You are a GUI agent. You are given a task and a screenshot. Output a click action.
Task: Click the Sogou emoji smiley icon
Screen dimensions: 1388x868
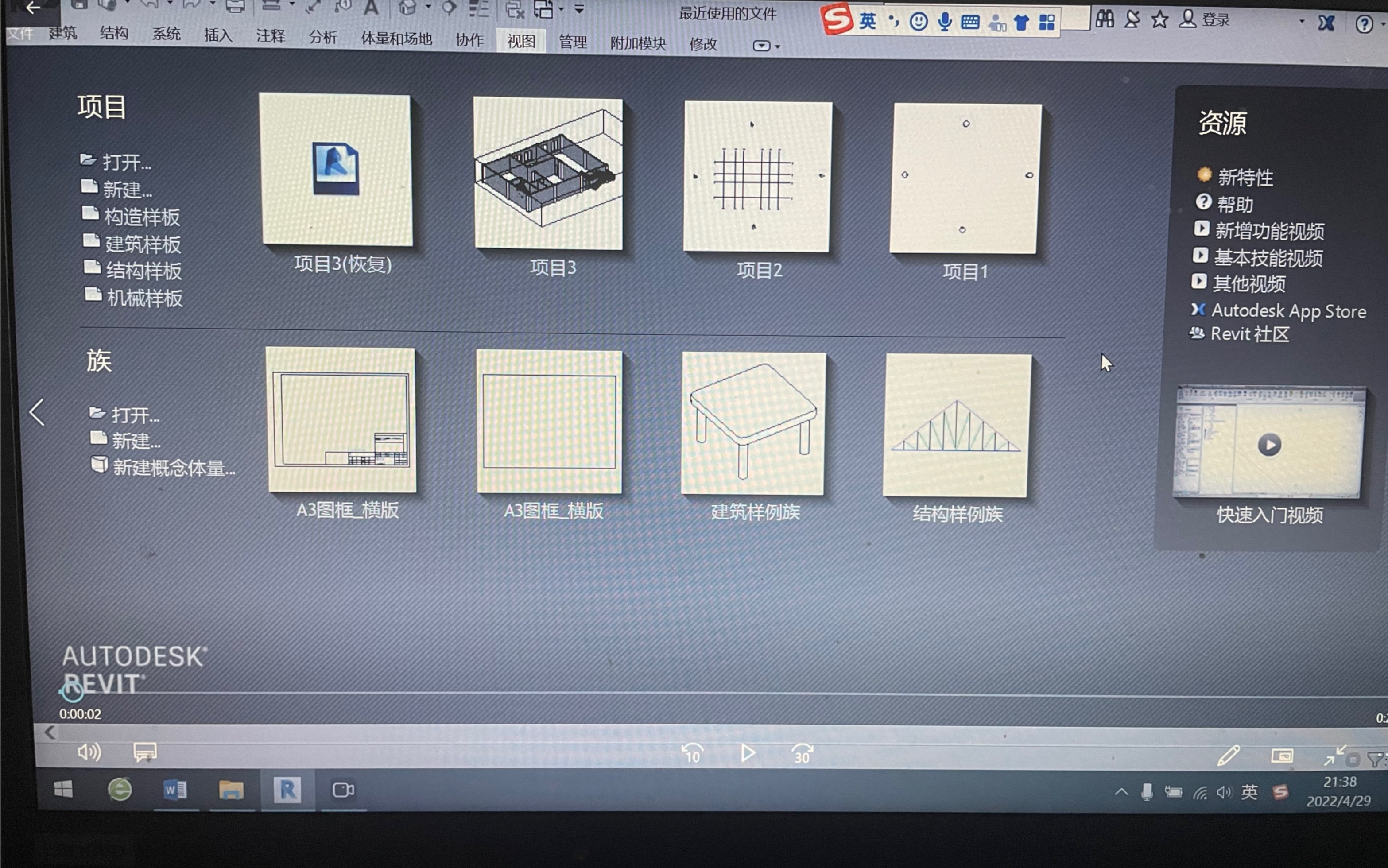pos(919,22)
